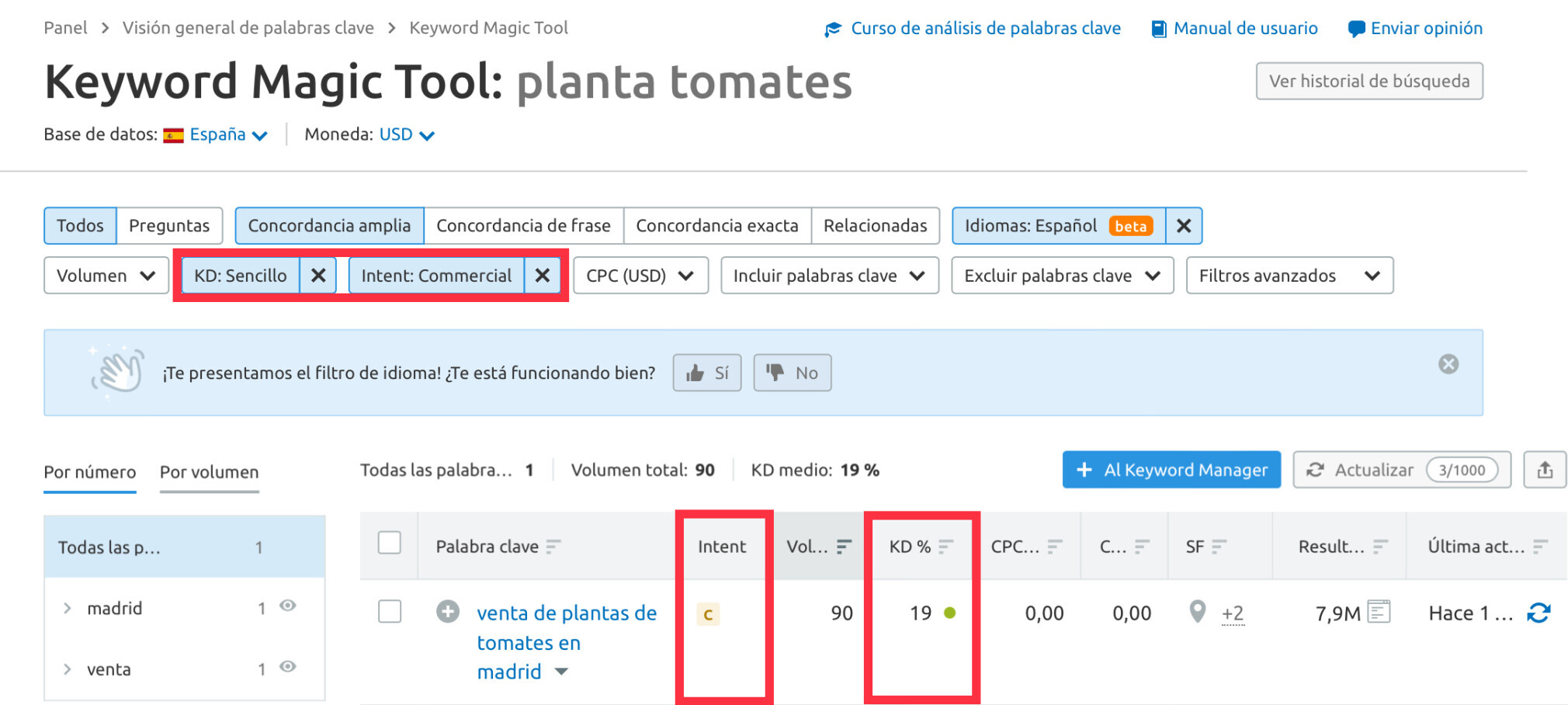Select the Todos tab
The height and width of the screenshot is (705, 1568).
[x=80, y=225]
